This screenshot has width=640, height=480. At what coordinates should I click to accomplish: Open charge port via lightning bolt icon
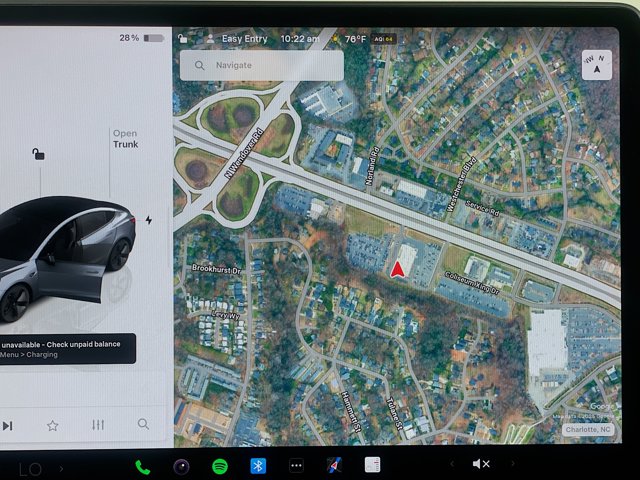pyautogui.click(x=149, y=220)
